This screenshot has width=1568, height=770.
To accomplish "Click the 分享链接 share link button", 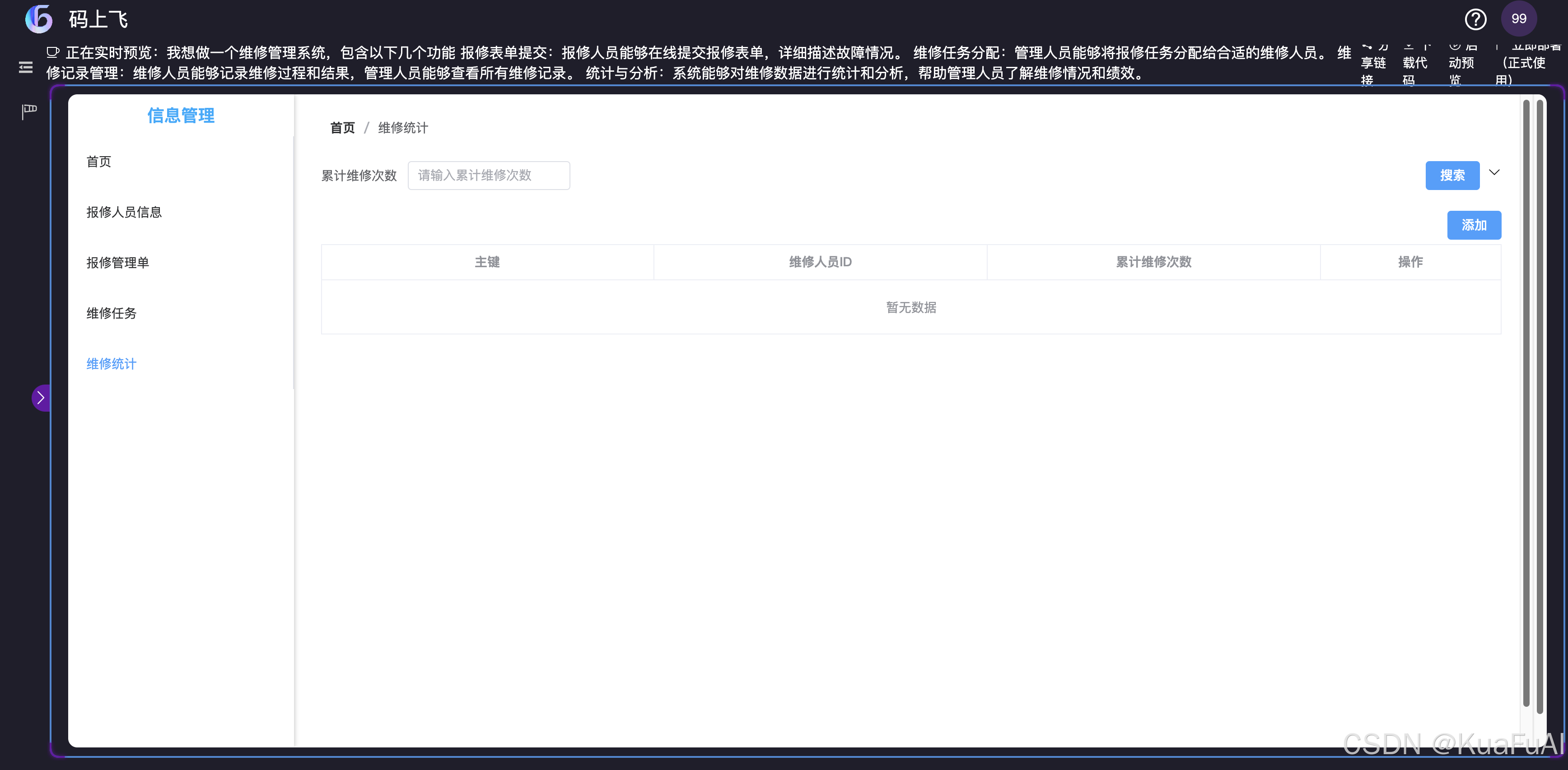I will coord(1373,63).
